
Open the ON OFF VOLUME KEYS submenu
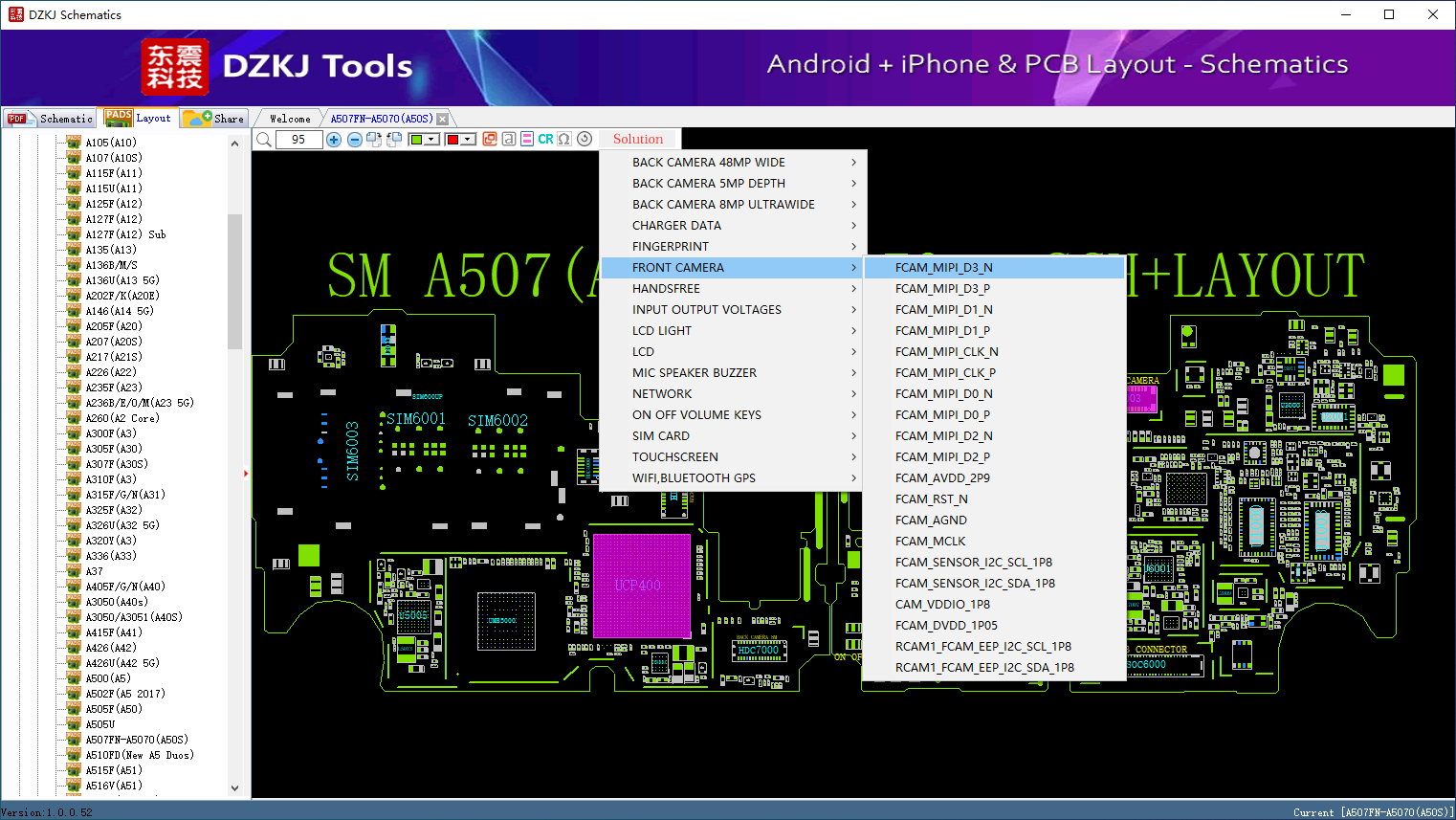(734, 415)
